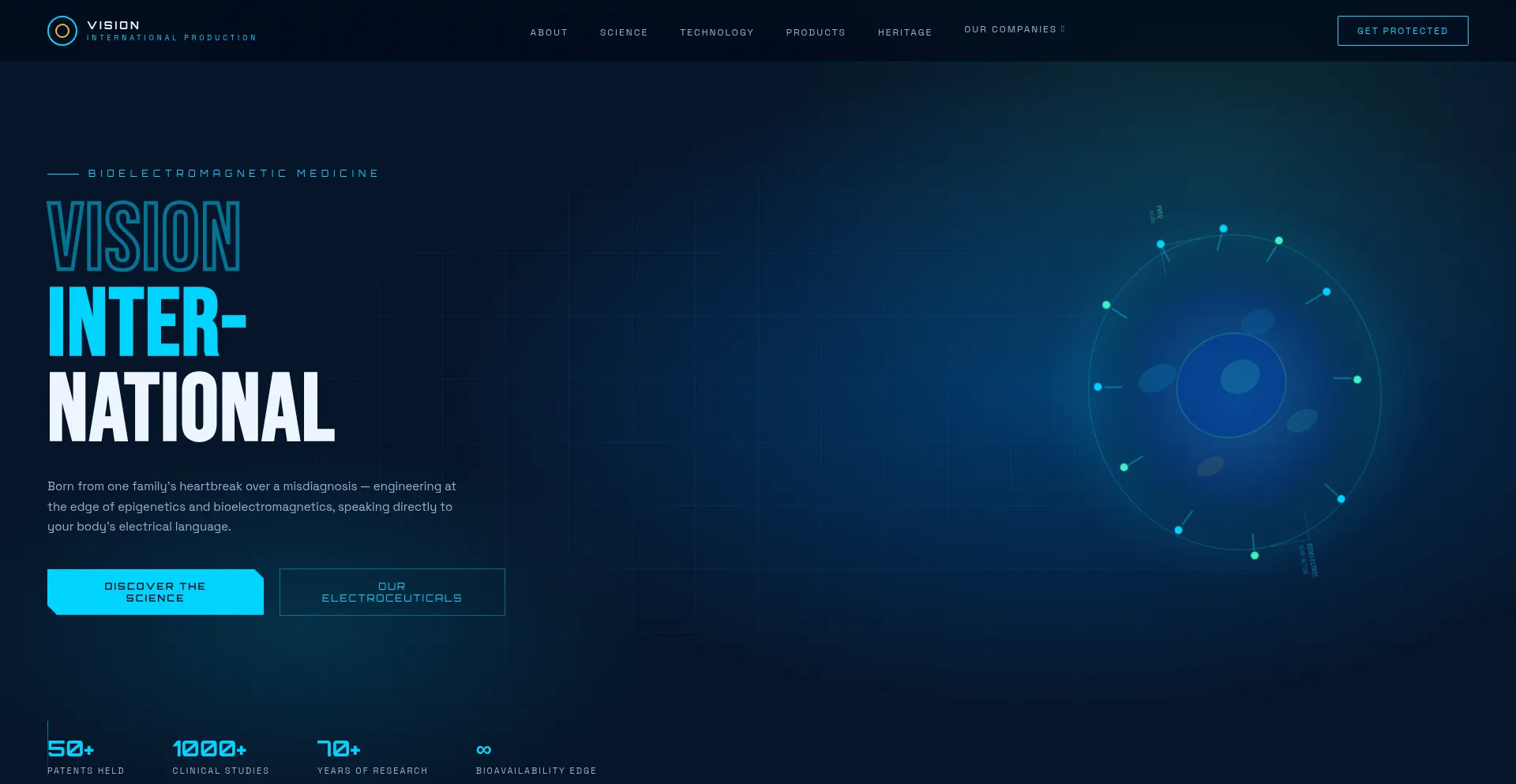Click the Bioelectromagnetic Medicine tagline
This screenshot has width=1516, height=784.
(233, 173)
